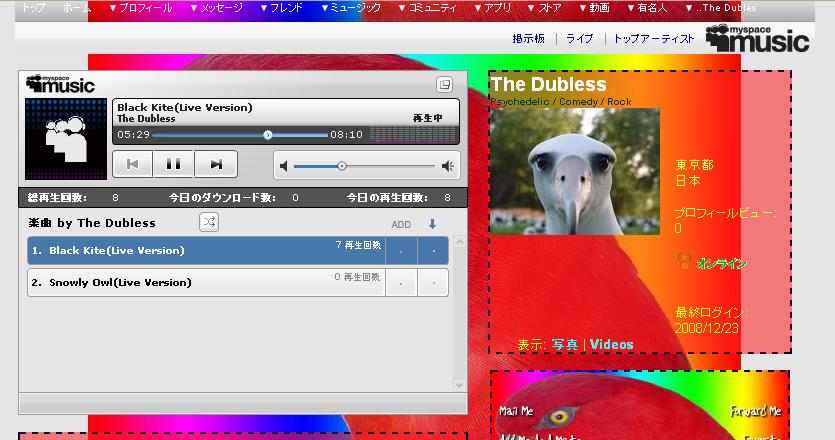
Task: Click The Dubless profile heading
Action: point(549,84)
